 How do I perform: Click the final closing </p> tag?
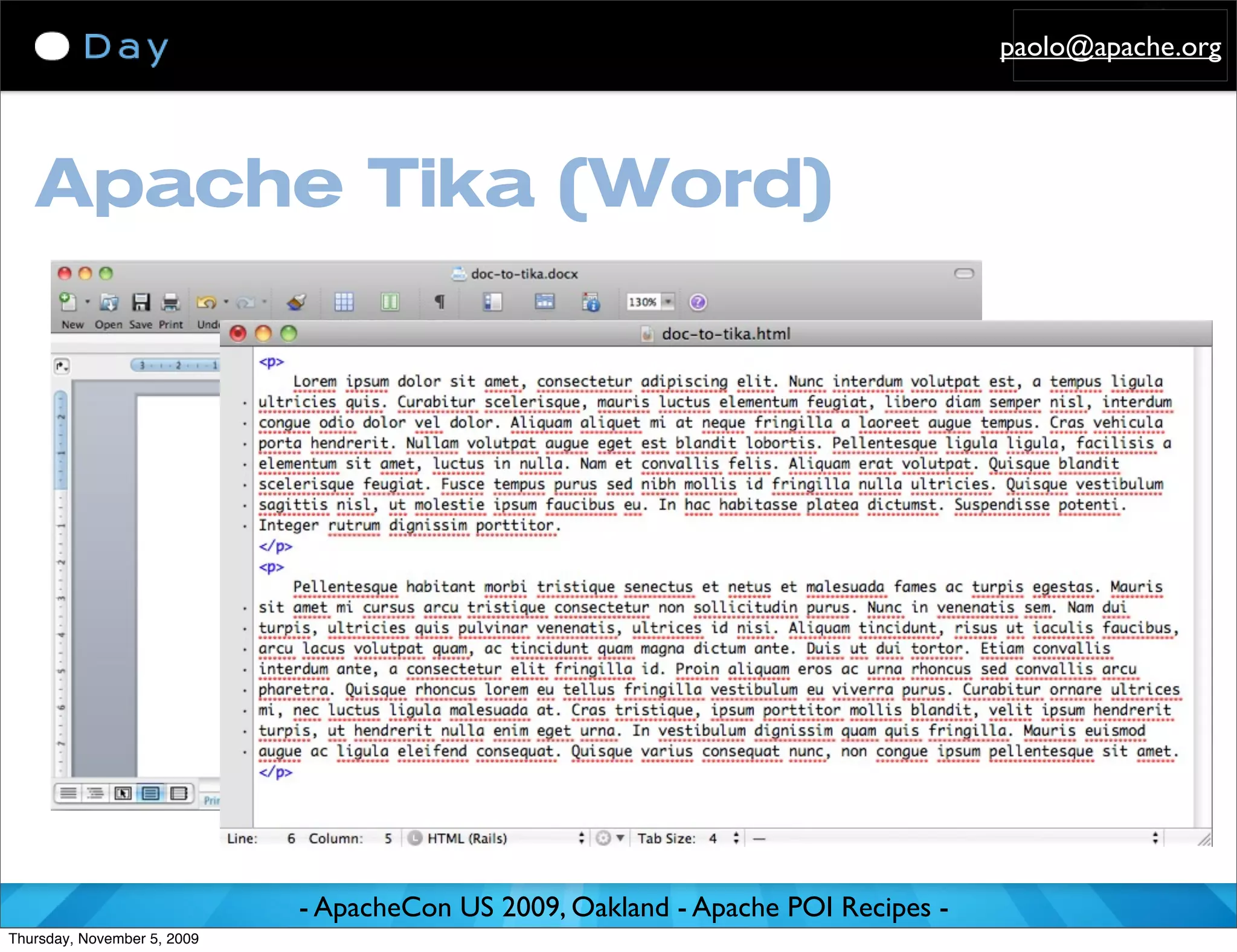275,772
